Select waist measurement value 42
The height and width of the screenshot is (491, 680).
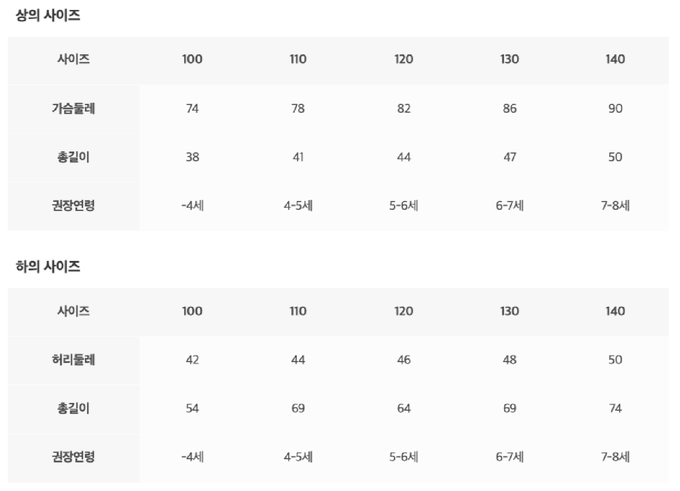pyautogui.click(x=192, y=359)
